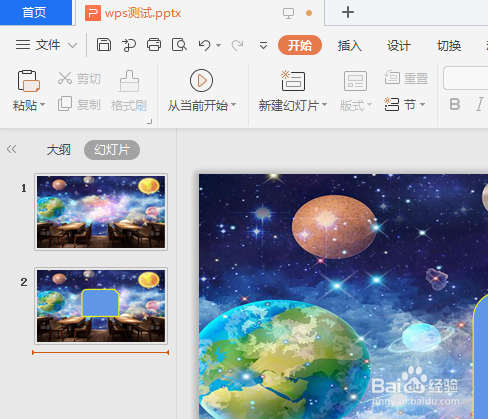This screenshot has height=419, width=488.
Task: Click the Print icon
Action: pos(154,44)
